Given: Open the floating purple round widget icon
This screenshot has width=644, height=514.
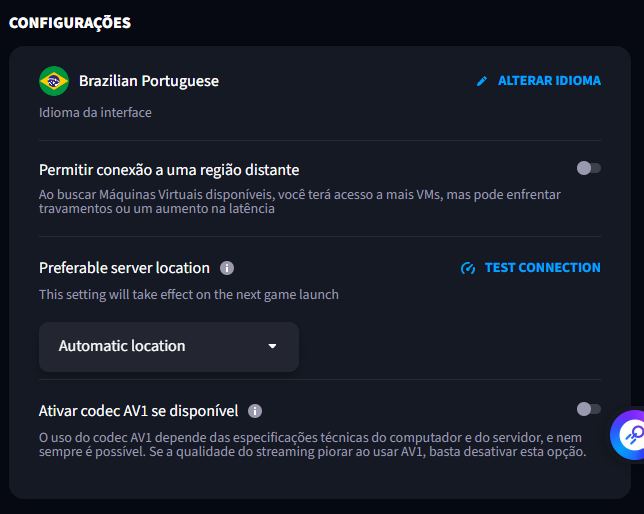Looking at the screenshot, I should (x=630, y=434).
